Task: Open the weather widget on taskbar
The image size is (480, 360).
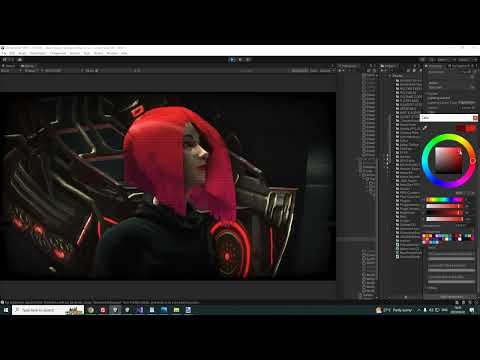Action: pyautogui.click(x=394, y=310)
